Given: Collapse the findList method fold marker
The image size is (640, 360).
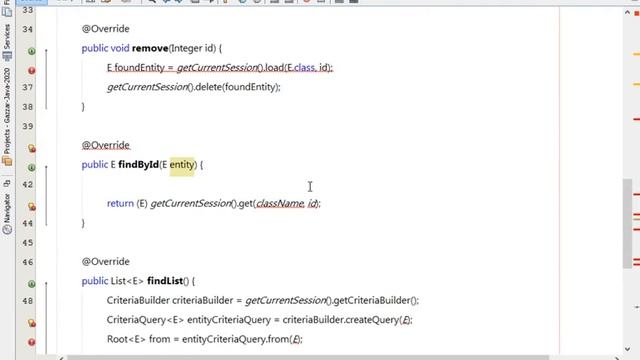Looking at the screenshot, I should pyautogui.click(x=46, y=283).
